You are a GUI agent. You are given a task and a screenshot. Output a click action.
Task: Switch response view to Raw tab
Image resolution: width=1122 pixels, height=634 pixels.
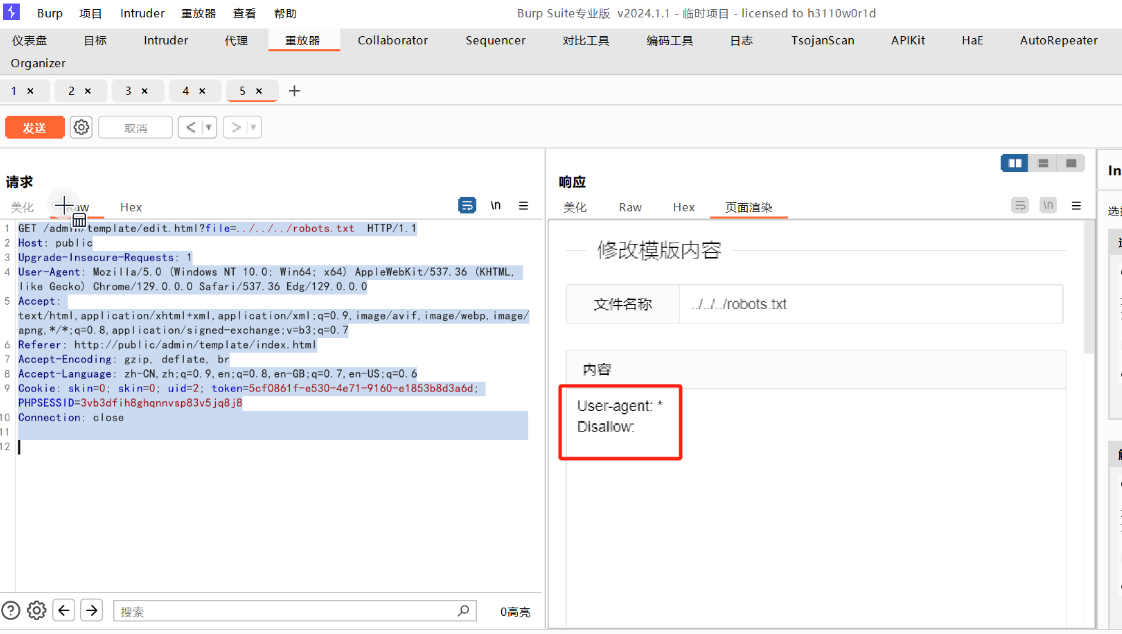point(630,207)
